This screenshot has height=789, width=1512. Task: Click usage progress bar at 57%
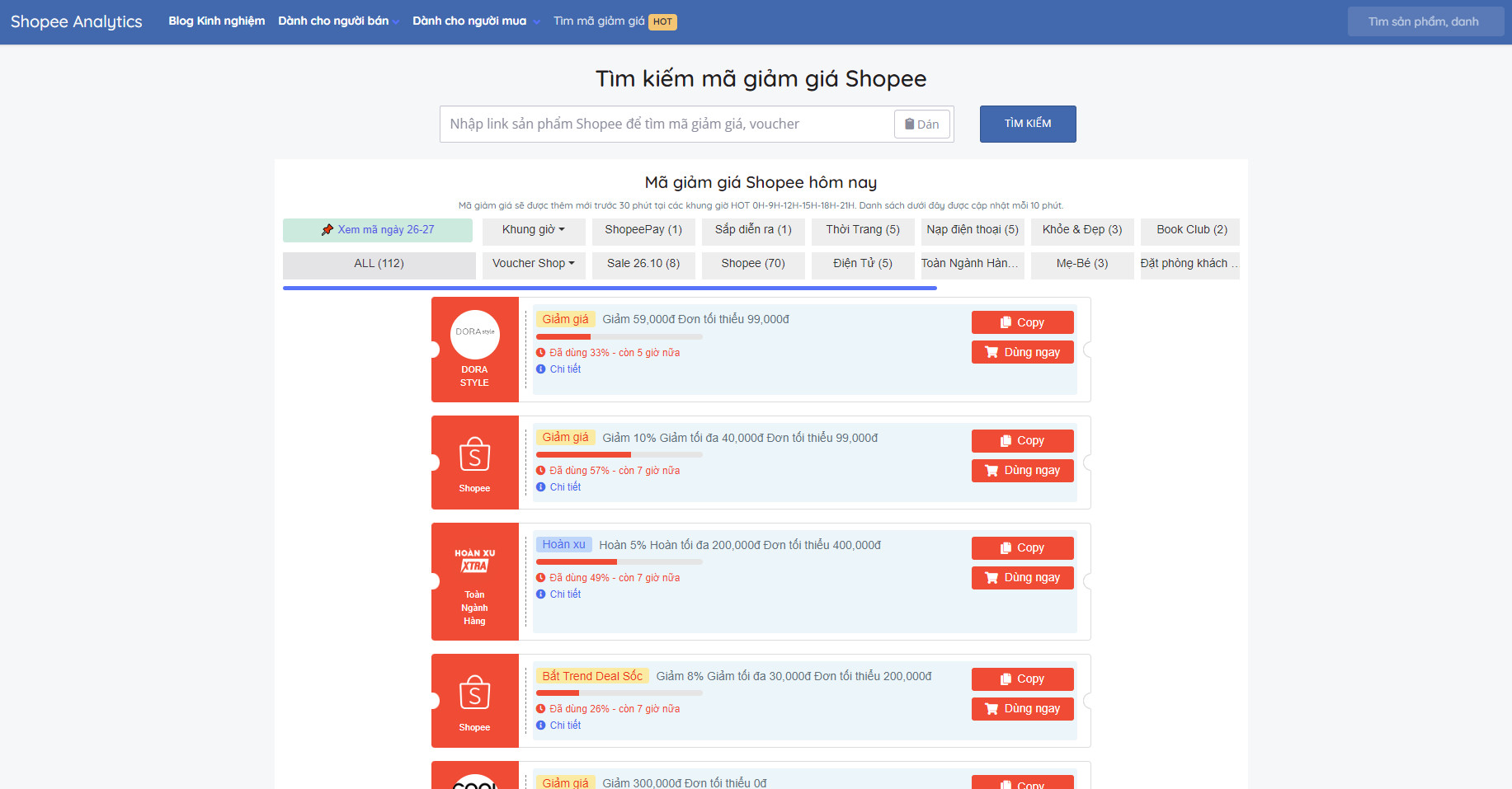coord(619,455)
